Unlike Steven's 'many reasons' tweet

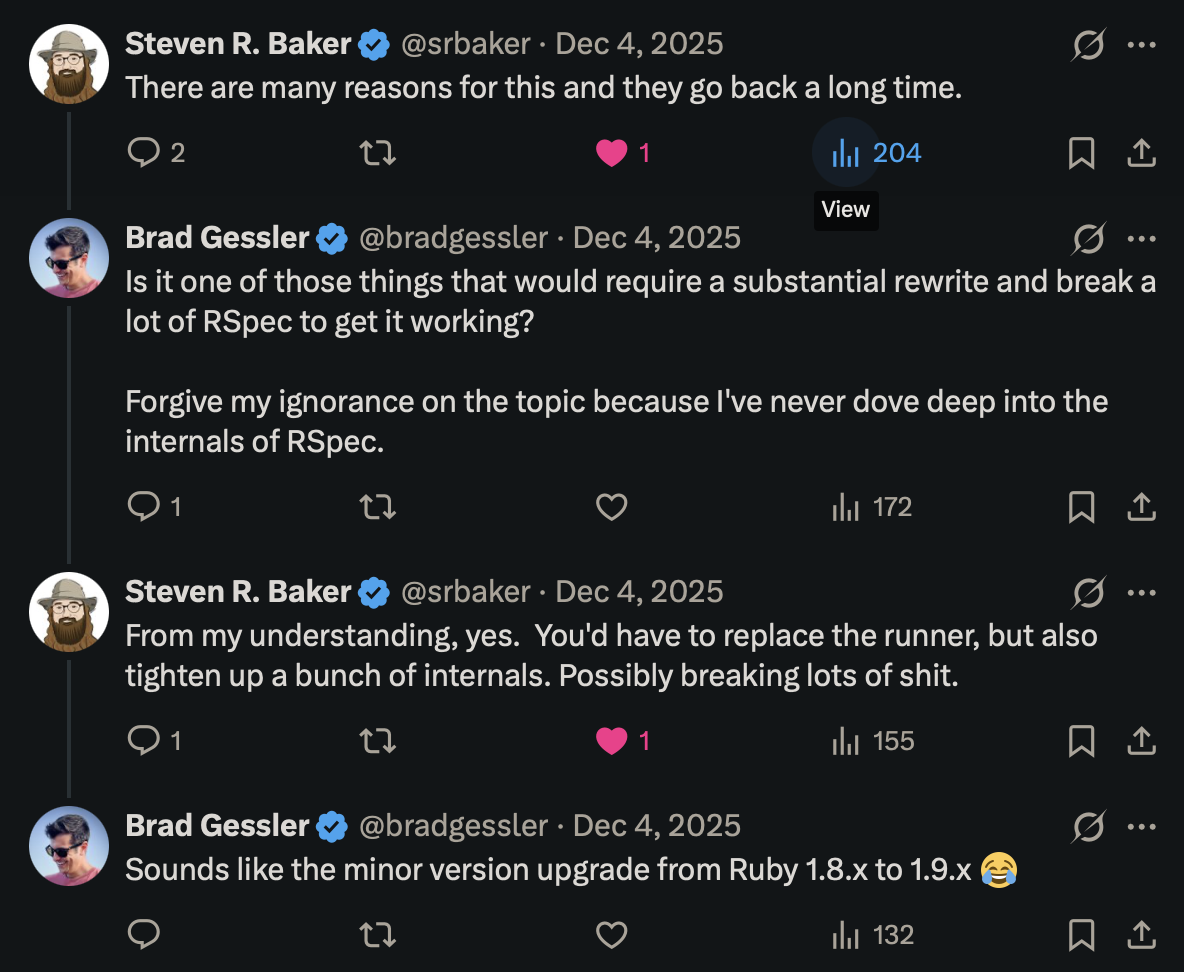click(x=611, y=153)
